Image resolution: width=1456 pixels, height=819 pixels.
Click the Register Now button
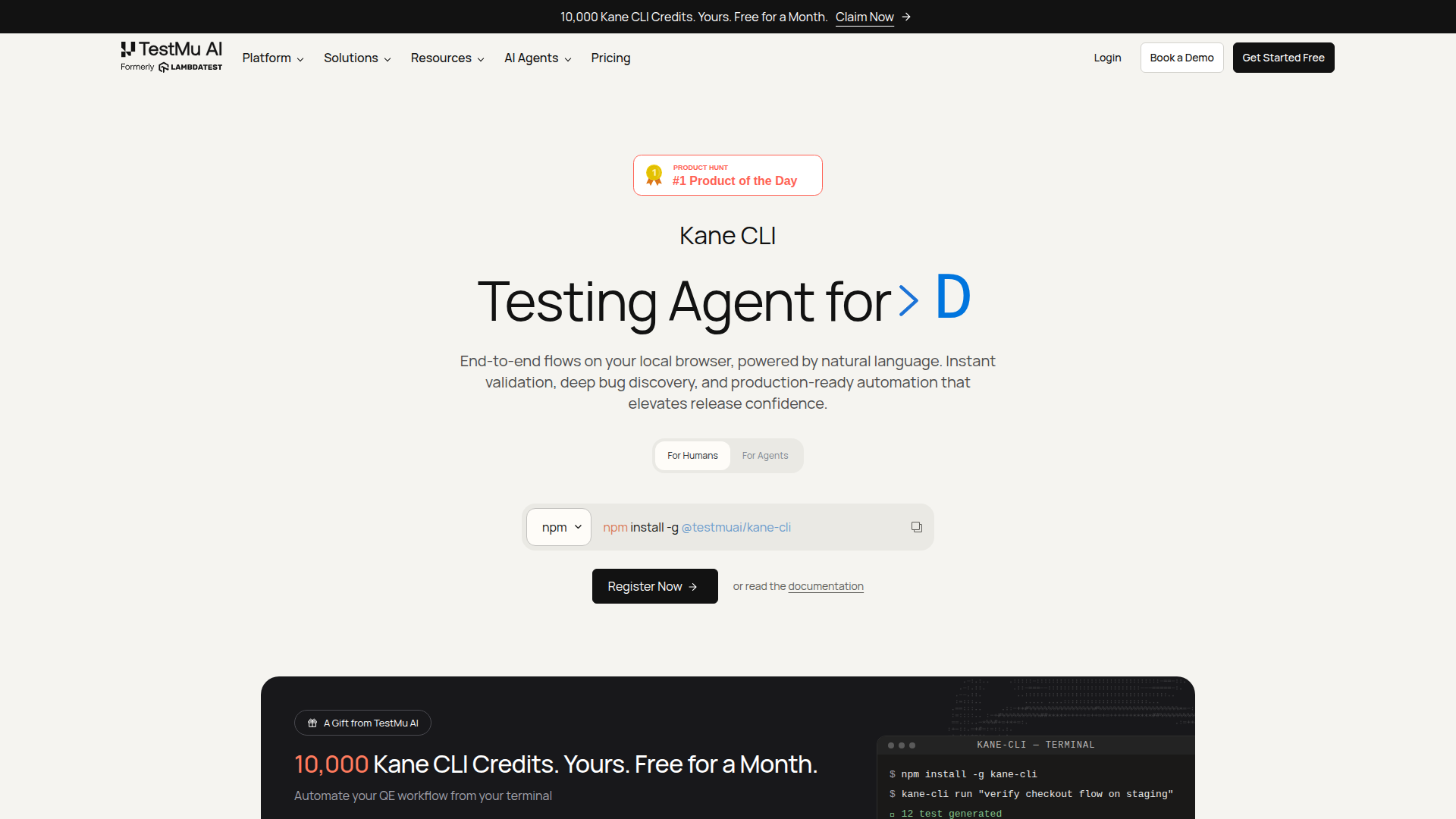[654, 586]
